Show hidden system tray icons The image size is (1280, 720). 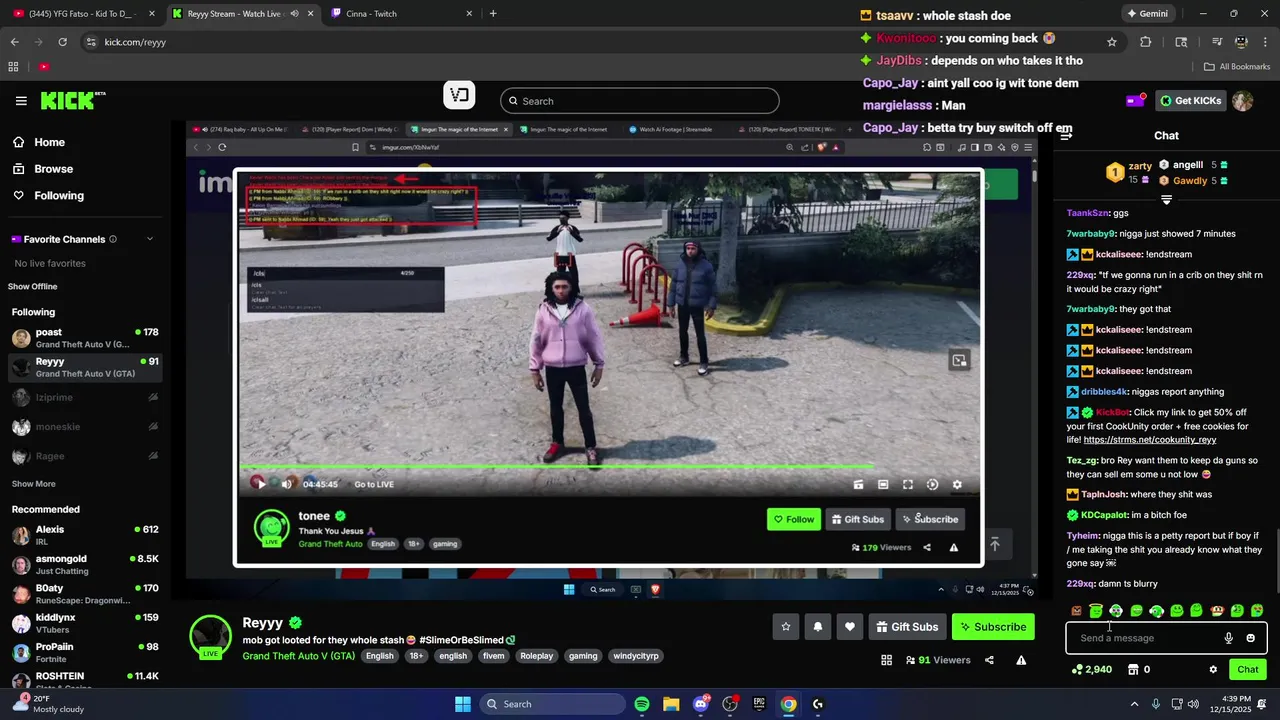tap(1134, 704)
